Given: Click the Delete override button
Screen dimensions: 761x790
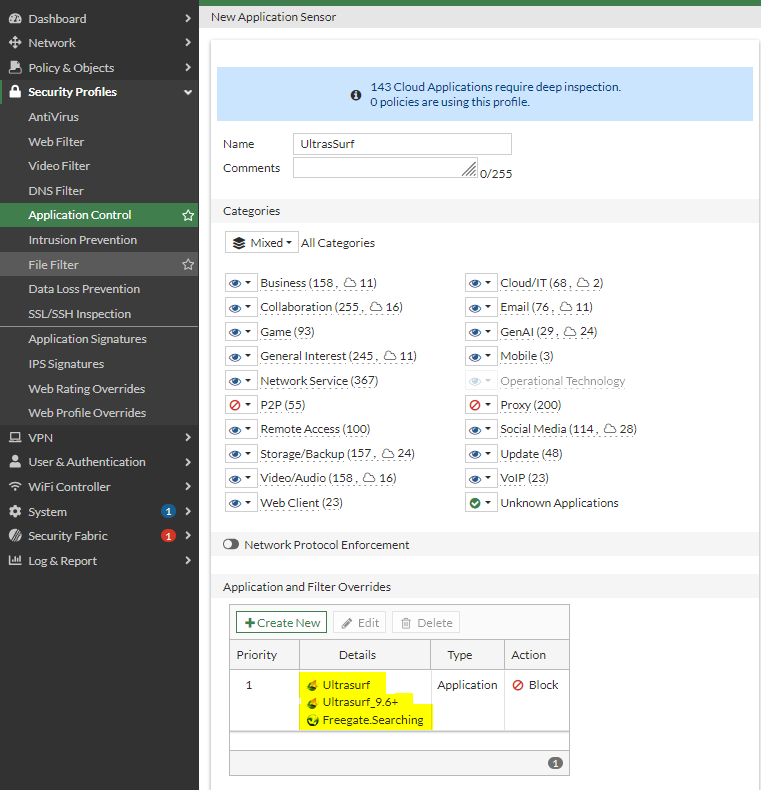Looking at the screenshot, I should 426,623.
